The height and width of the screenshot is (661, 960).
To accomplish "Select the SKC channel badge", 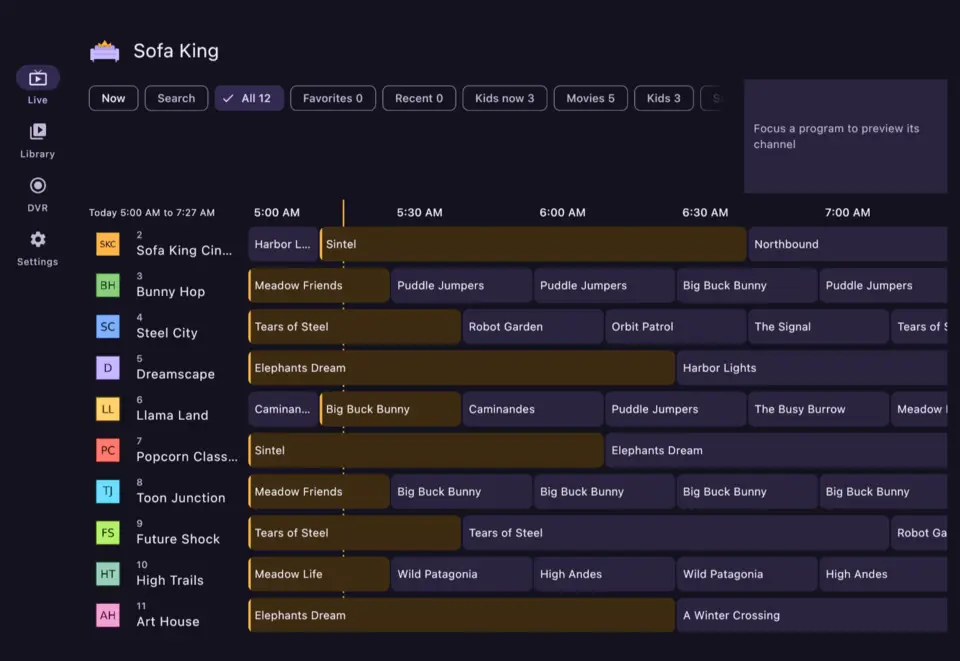I will (108, 244).
